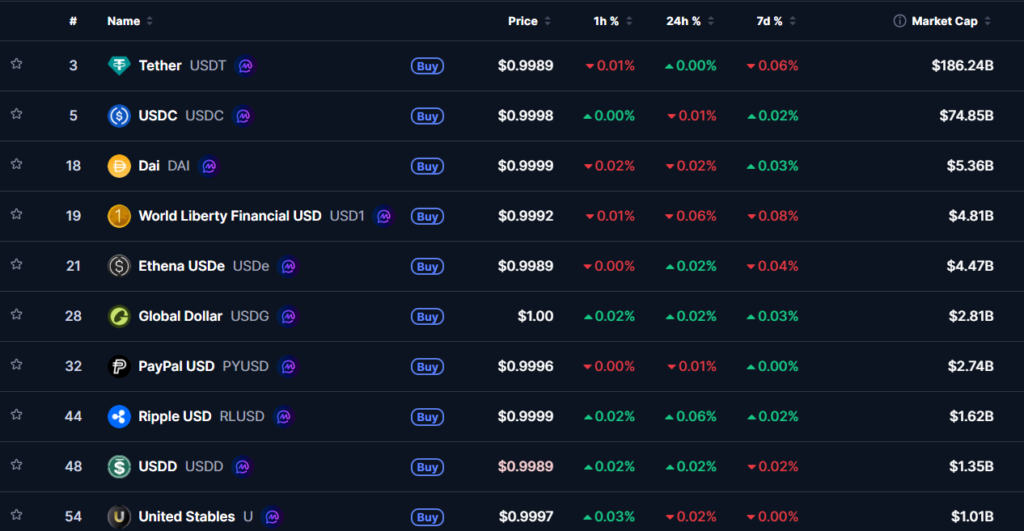Star Tether to add to watchlist
1024x531 pixels.
click(16, 64)
